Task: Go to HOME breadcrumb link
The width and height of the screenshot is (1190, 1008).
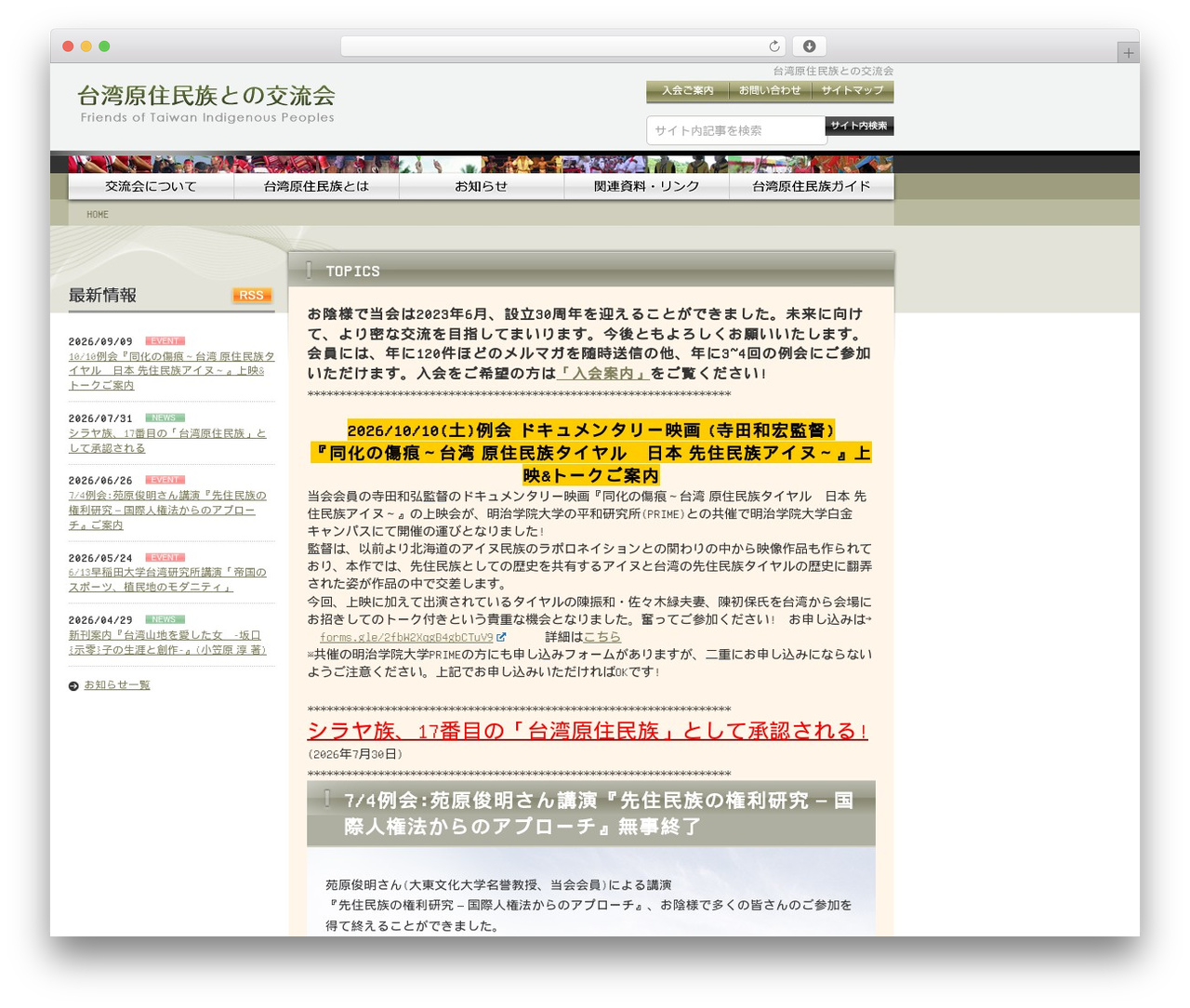Action: point(98,215)
